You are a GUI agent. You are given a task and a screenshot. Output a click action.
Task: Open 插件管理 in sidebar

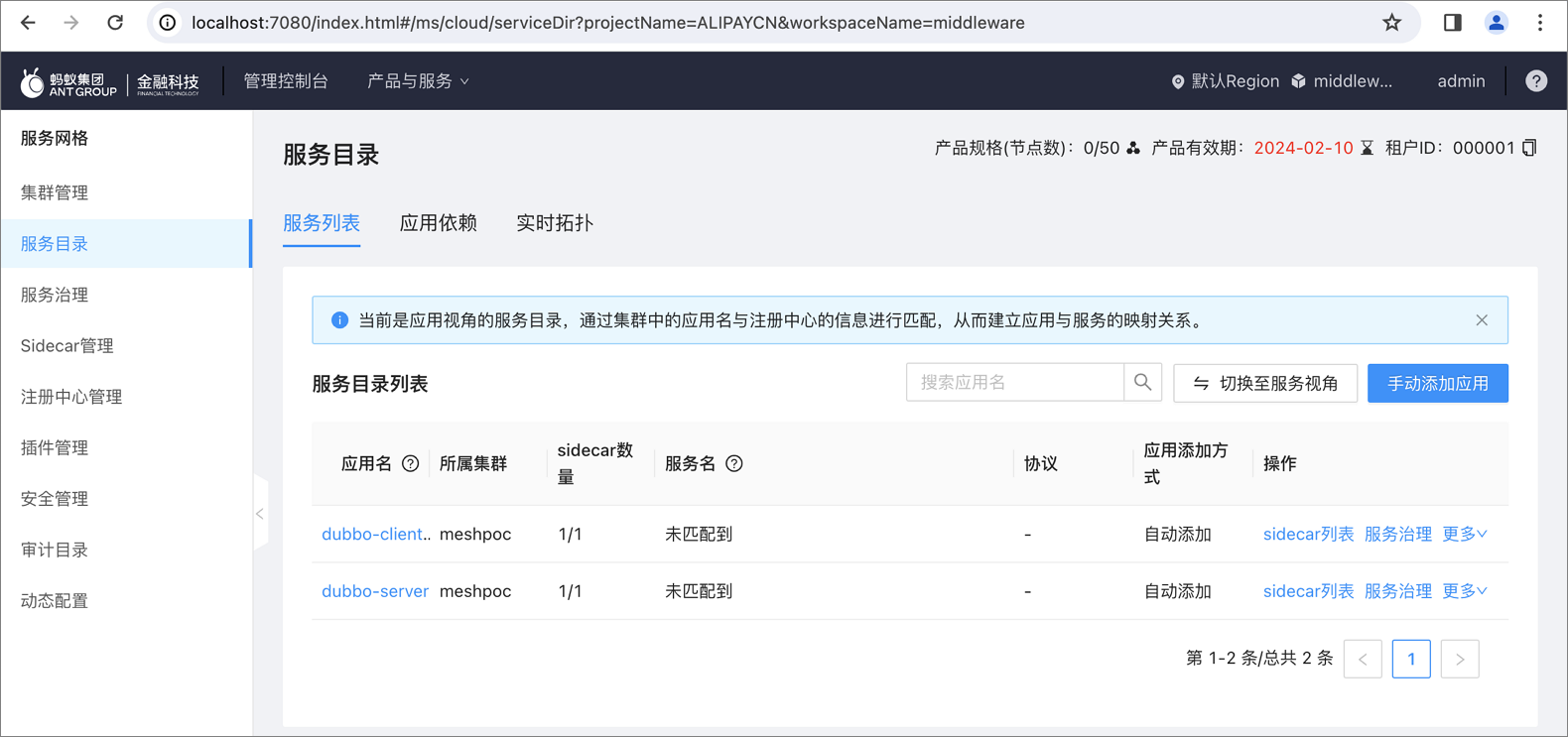point(126,447)
